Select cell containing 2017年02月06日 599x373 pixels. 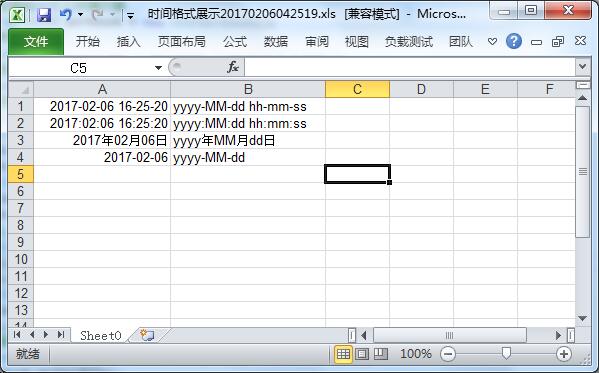point(102,140)
